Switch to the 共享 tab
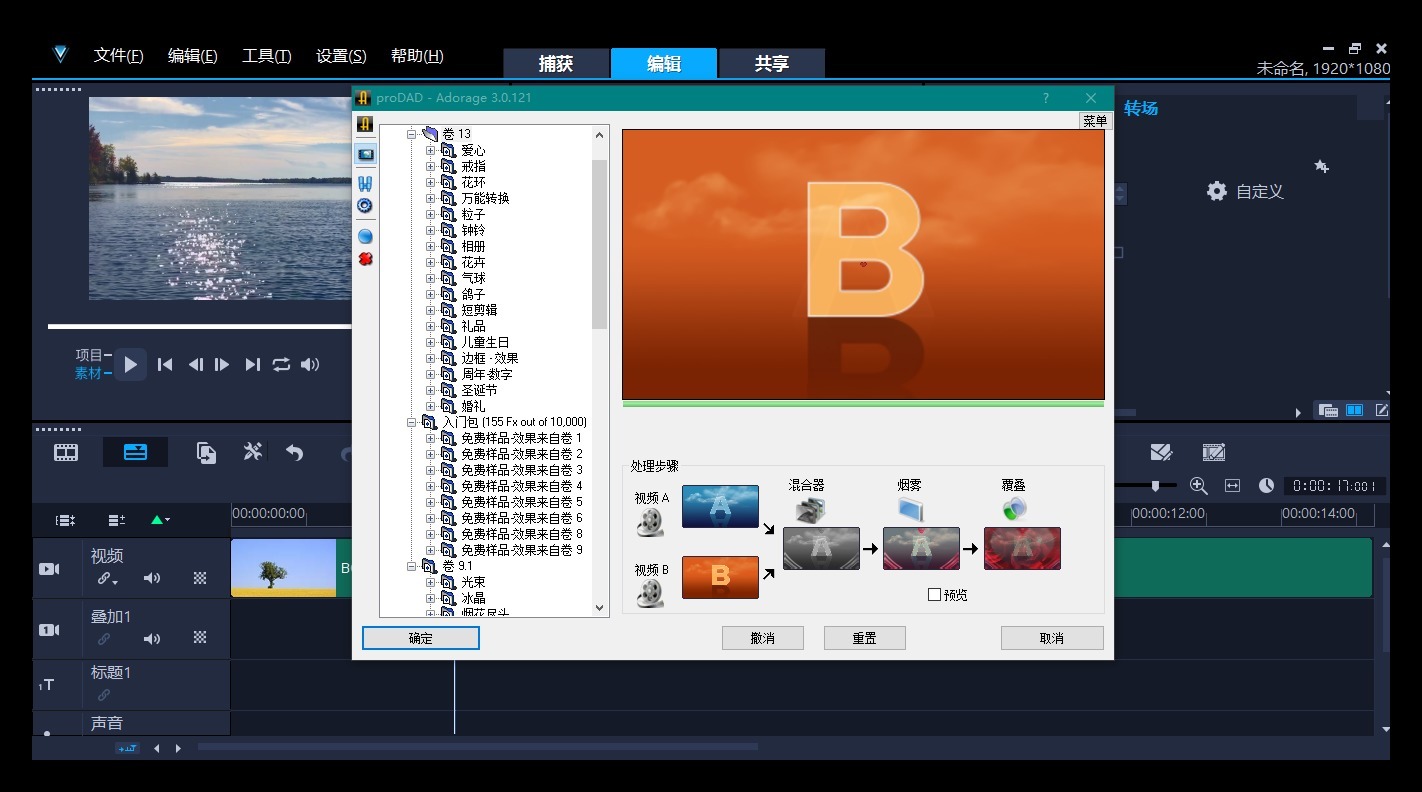1422x792 pixels. (771, 64)
